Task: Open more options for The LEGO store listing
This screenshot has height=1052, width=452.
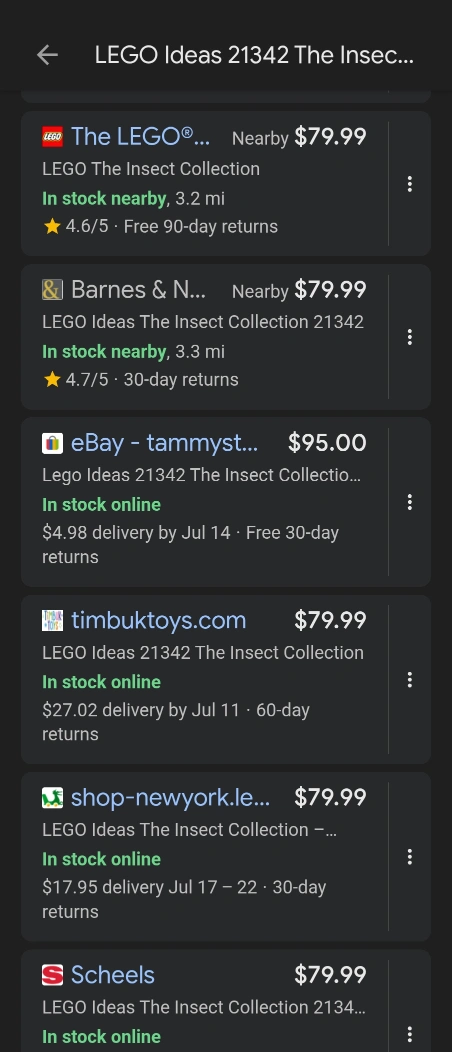Action: coord(410,184)
